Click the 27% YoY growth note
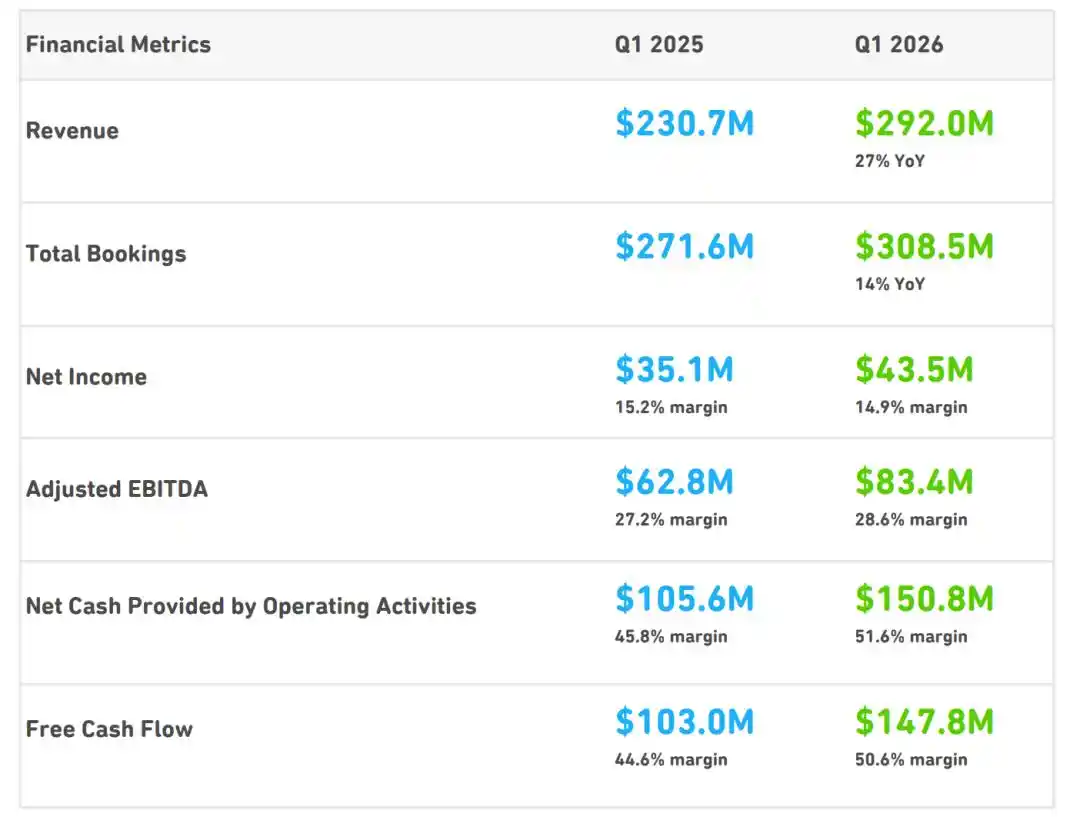 click(x=890, y=161)
